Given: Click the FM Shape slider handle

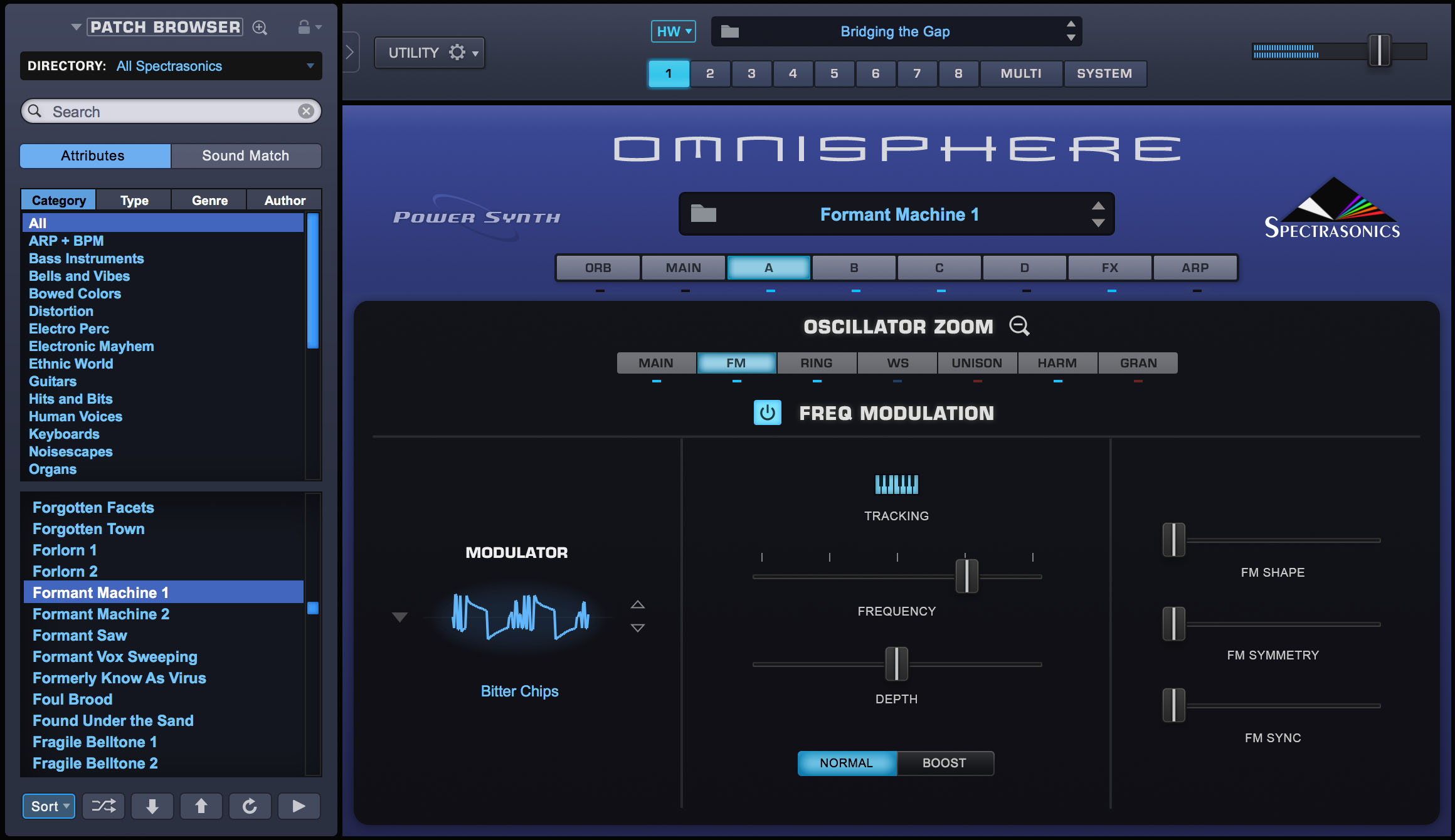Looking at the screenshot, I should tap(1173, 540).
